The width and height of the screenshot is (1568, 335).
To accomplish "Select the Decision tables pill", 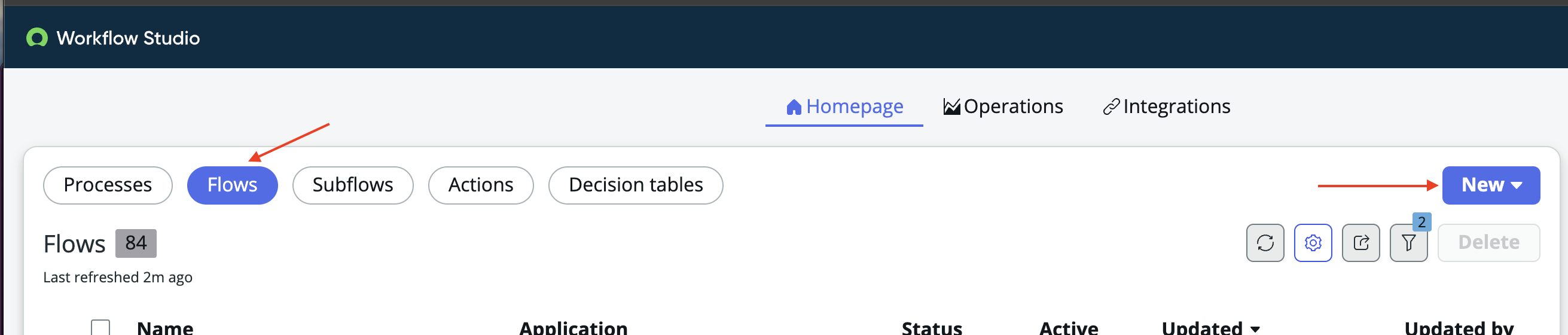I will pos(635,185).
